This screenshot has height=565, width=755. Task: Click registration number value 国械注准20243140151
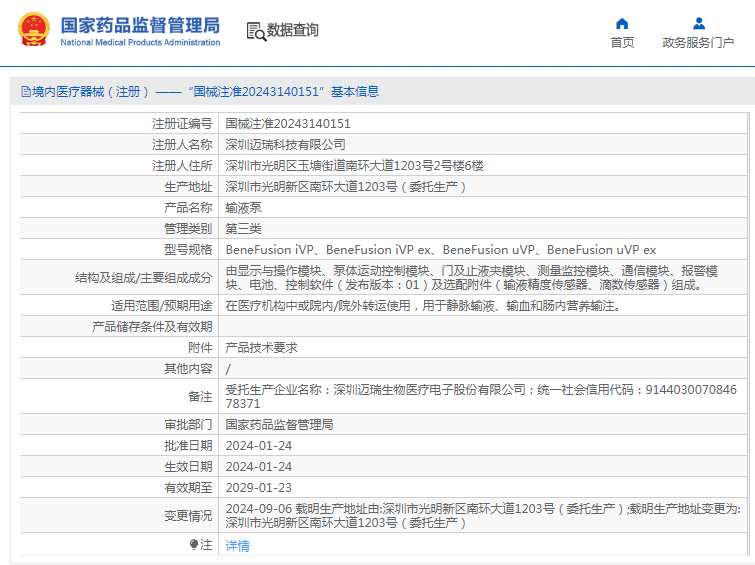click(288, 124)
